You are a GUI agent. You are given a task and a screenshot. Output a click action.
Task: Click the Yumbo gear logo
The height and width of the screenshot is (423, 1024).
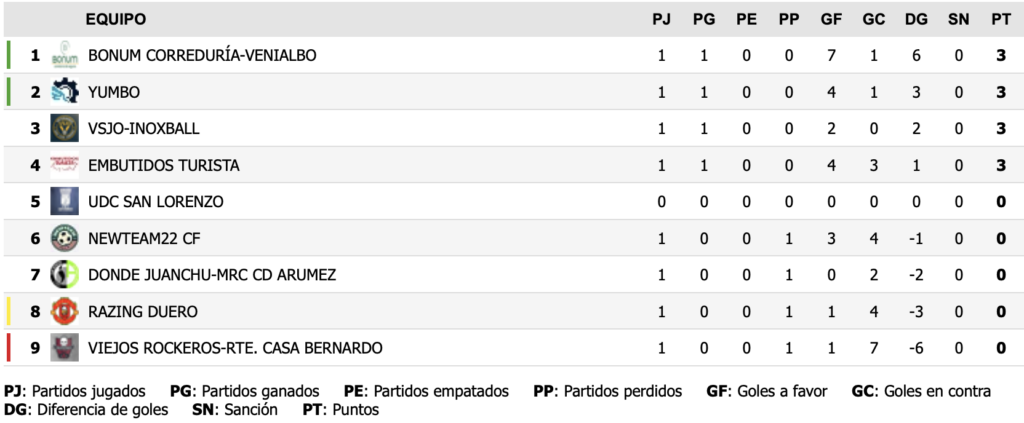coord(64,92)
